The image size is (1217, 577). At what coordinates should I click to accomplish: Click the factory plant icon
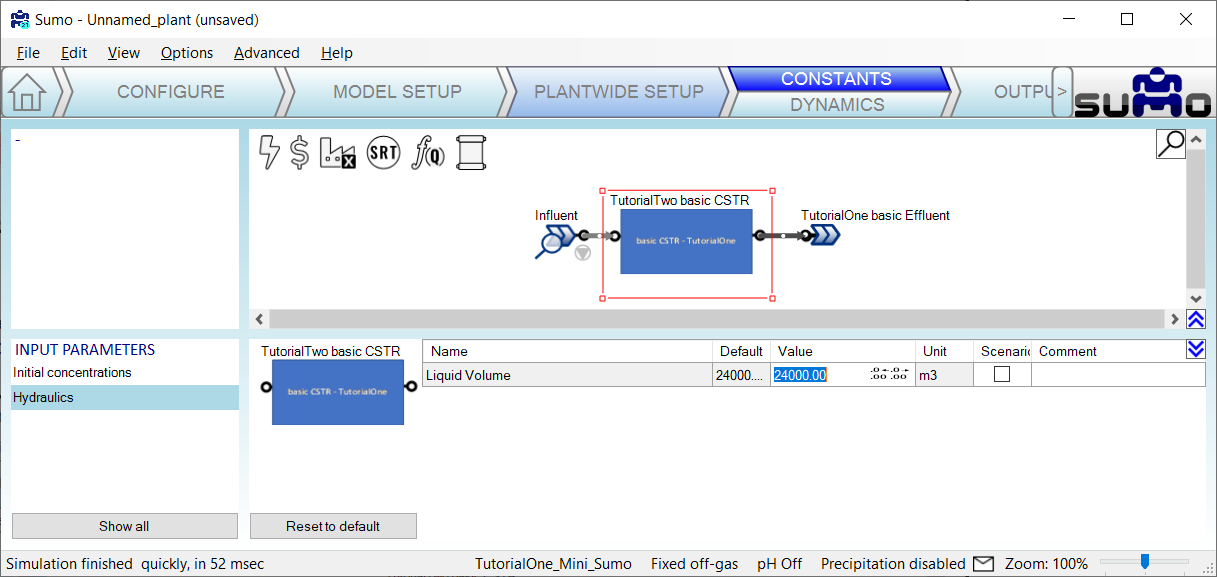pyautogui.click(x=337, y=152)
